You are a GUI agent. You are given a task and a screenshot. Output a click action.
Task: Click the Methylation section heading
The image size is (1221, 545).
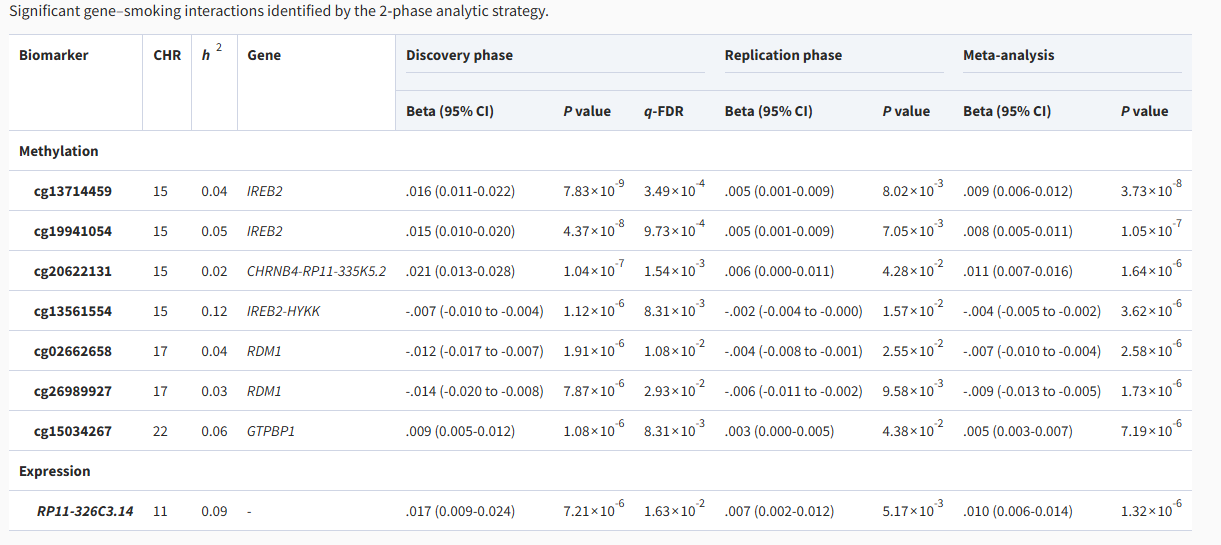pyautogui.click(x=59, y=151)
